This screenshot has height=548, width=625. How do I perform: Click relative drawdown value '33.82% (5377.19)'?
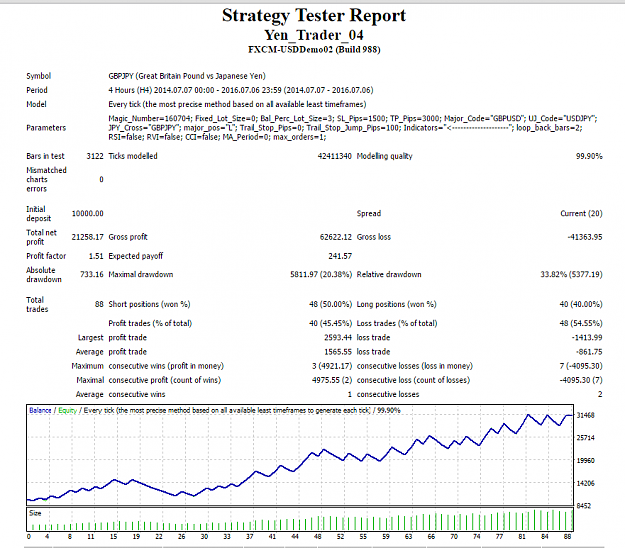coord(571,274)
